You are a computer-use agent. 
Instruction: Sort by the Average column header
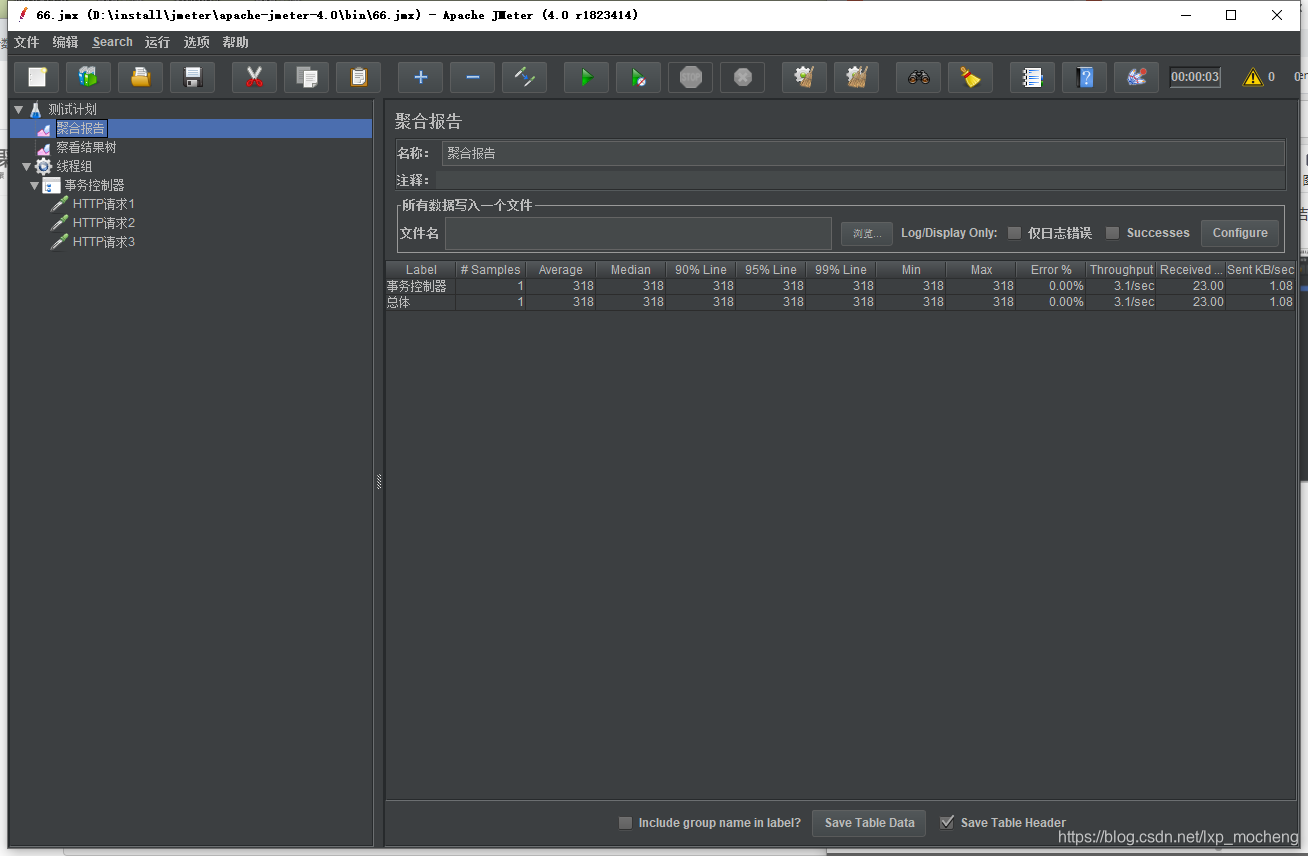pos(560,270)
